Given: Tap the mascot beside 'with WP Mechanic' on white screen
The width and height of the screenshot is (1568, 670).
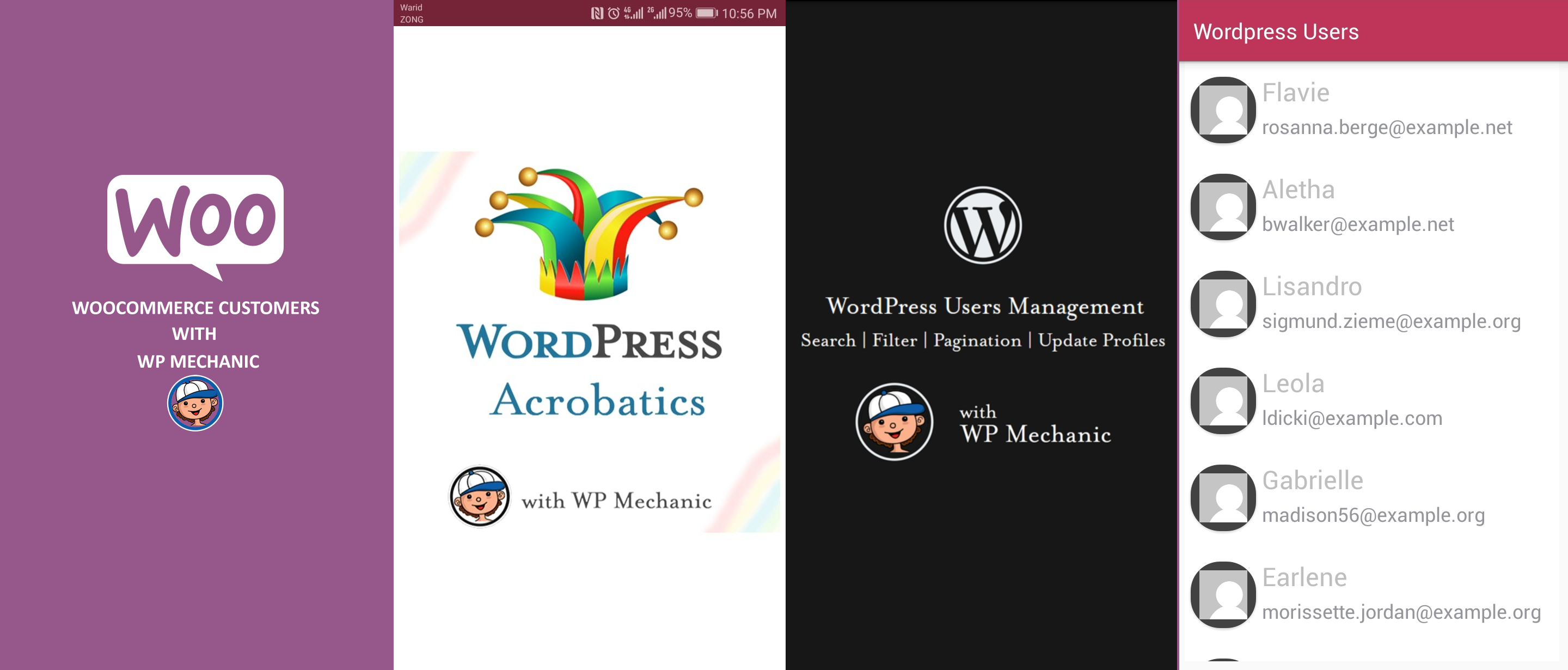Looking at the screenshot, I should (x=480, y=496).
